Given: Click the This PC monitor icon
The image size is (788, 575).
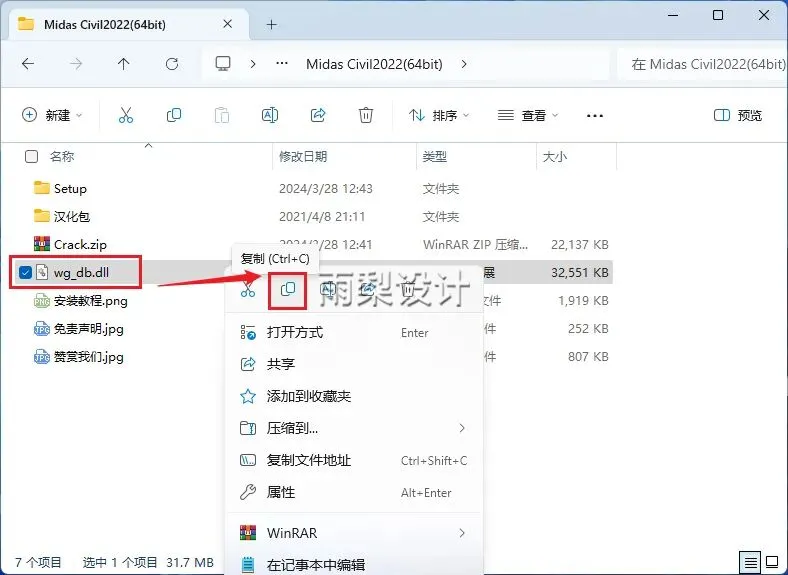Looking at the screenshot, I should (223, 64).
